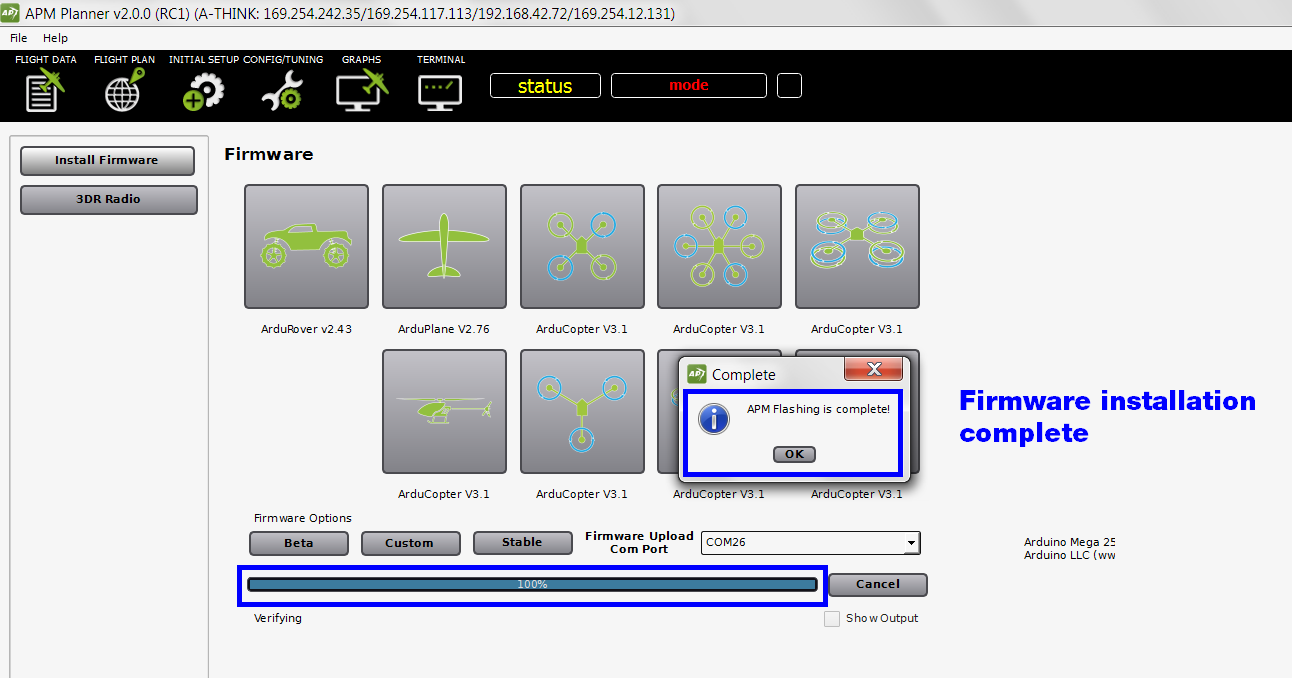Select the ArduRover v2.43 firmware
This screenshot has height=678, width=1292.
tap(306, 247)
